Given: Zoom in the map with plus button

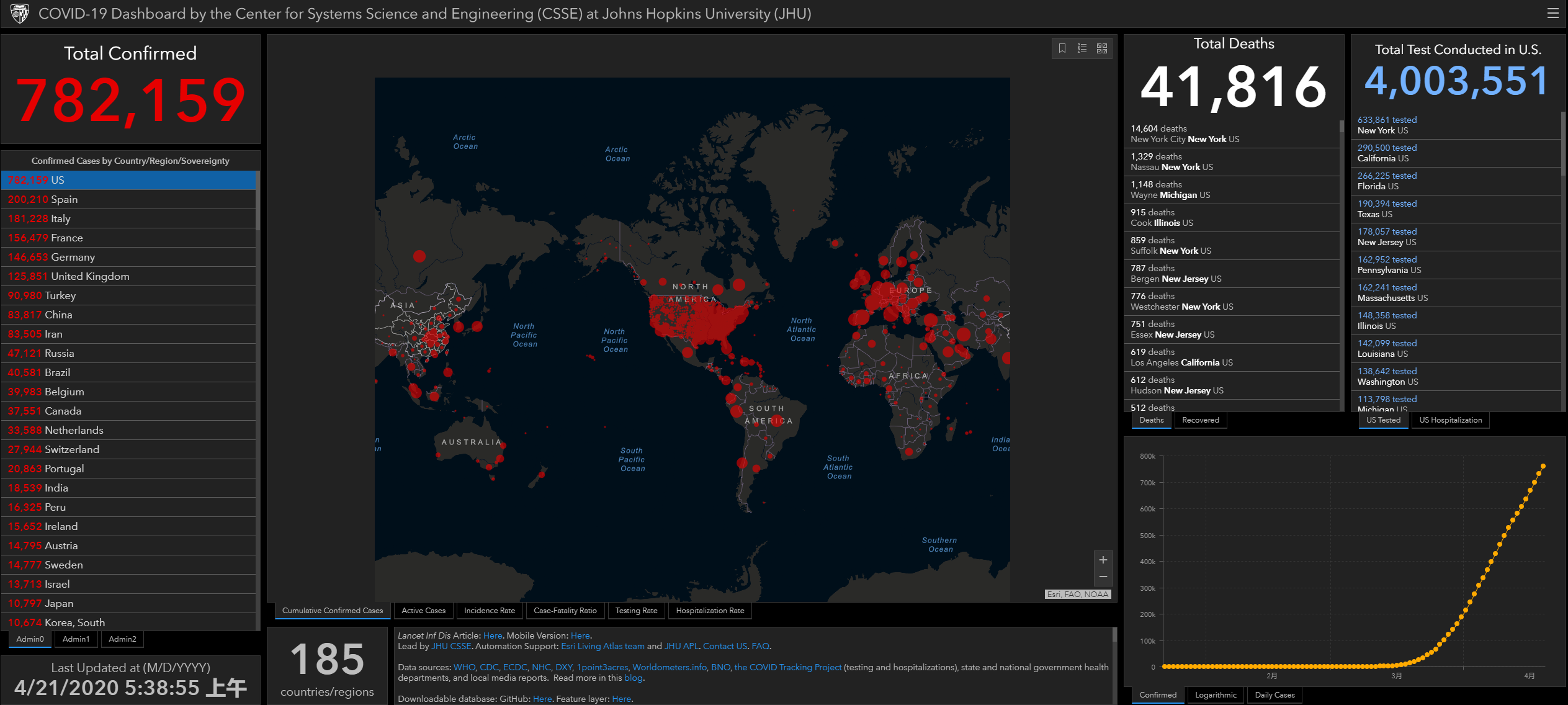Looking at the screenshot, I should 1103,560.
